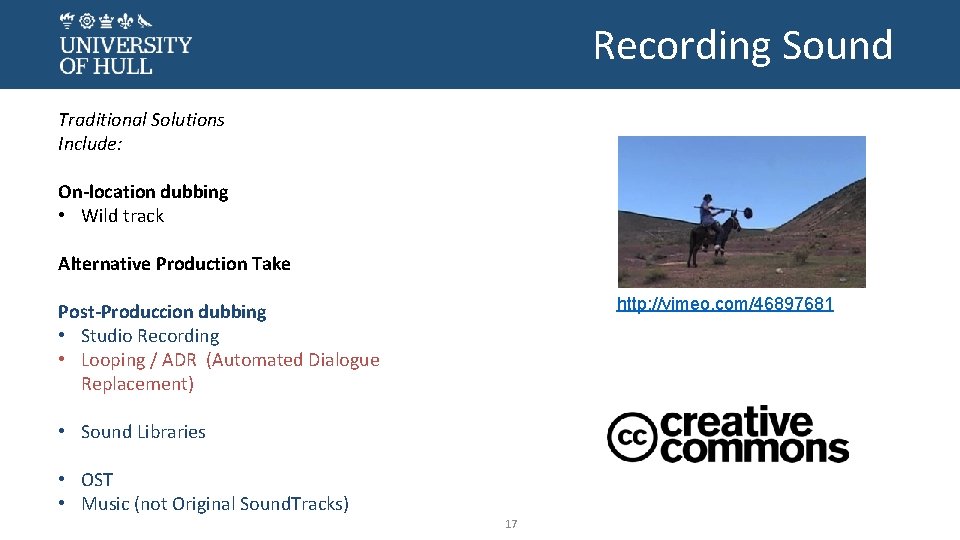960x540 pixels.
Task: Click the 'Post-Produccion dubbing' heading
Action: (162, 312)
